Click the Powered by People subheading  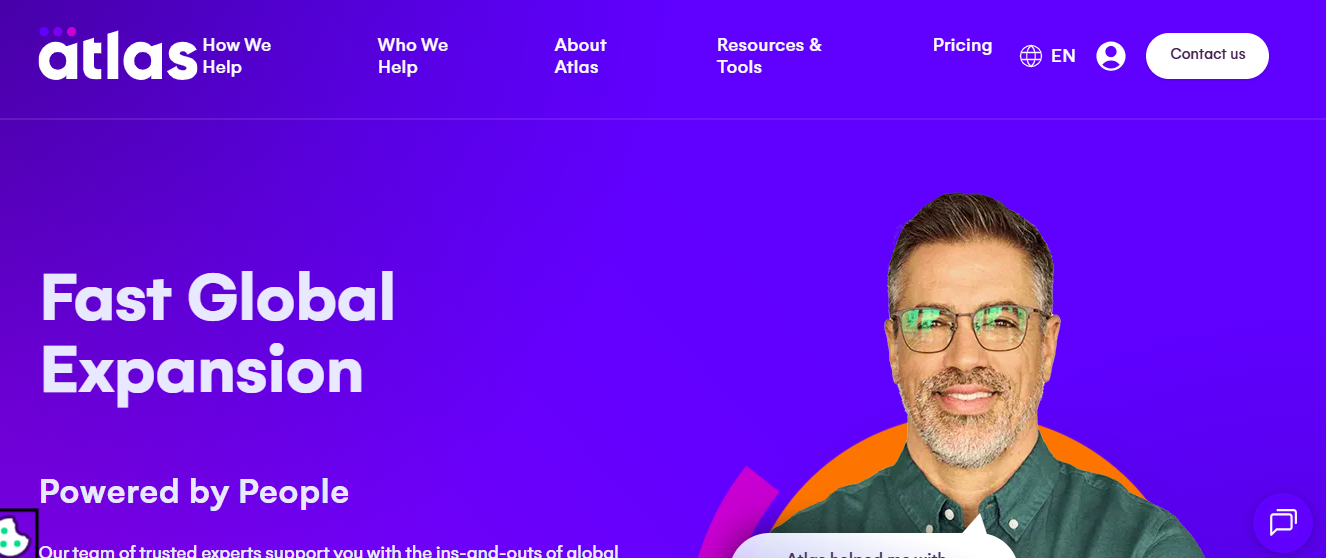[194, 491]
